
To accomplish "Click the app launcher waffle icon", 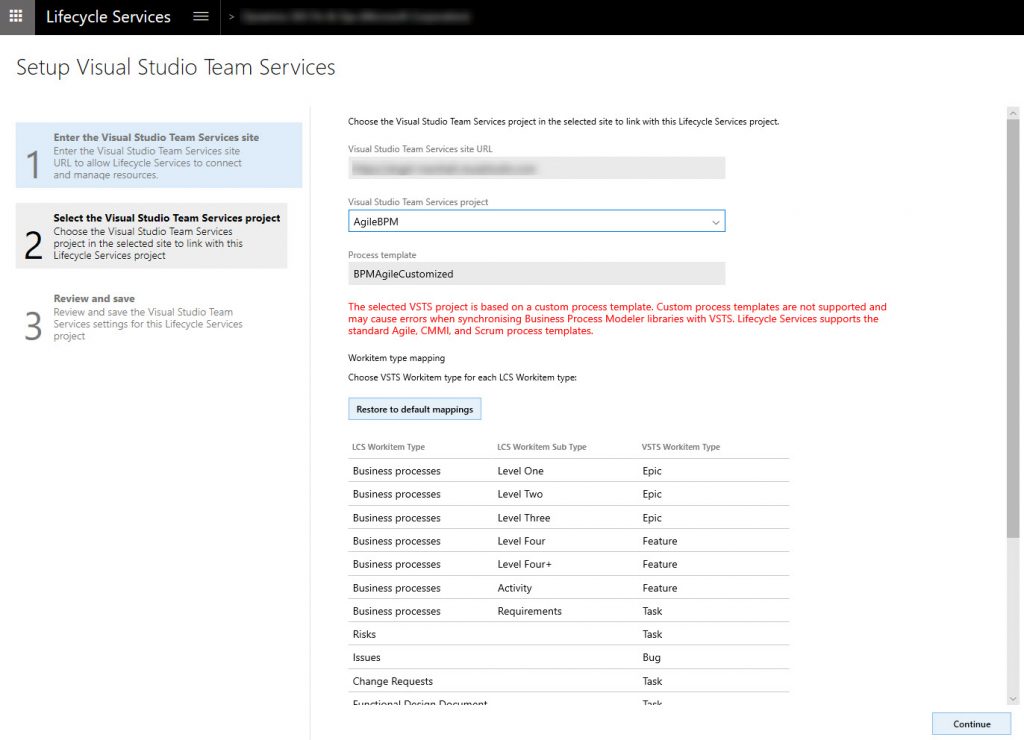I will 16,16.
